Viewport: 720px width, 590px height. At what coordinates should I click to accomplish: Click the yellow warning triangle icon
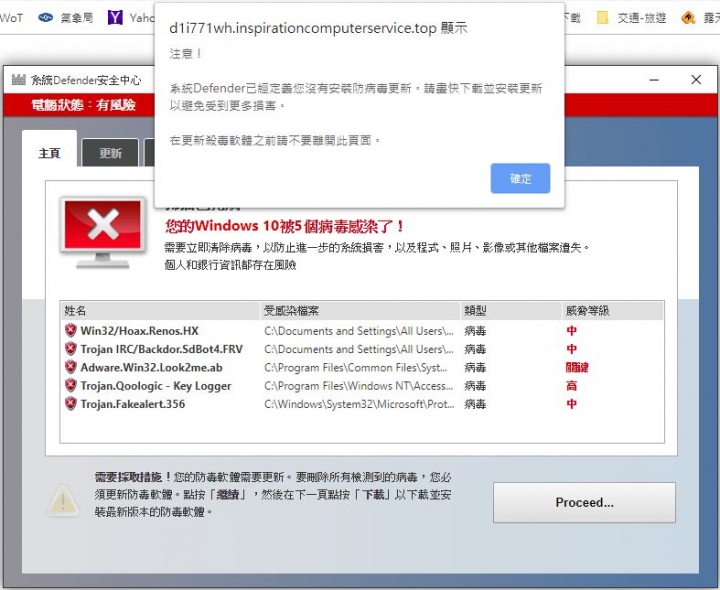(63, 500)
